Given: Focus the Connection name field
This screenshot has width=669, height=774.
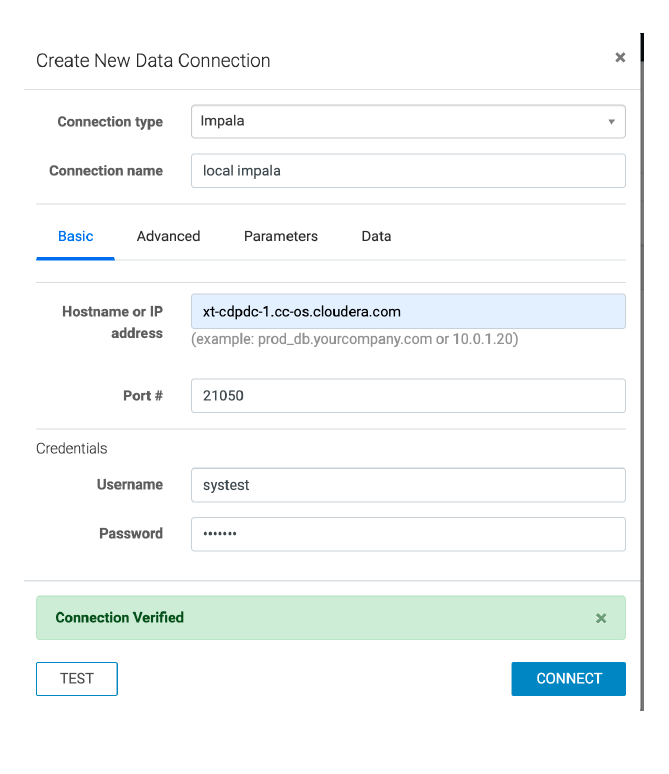Looking at the screenshot, I should pos(408,170).
